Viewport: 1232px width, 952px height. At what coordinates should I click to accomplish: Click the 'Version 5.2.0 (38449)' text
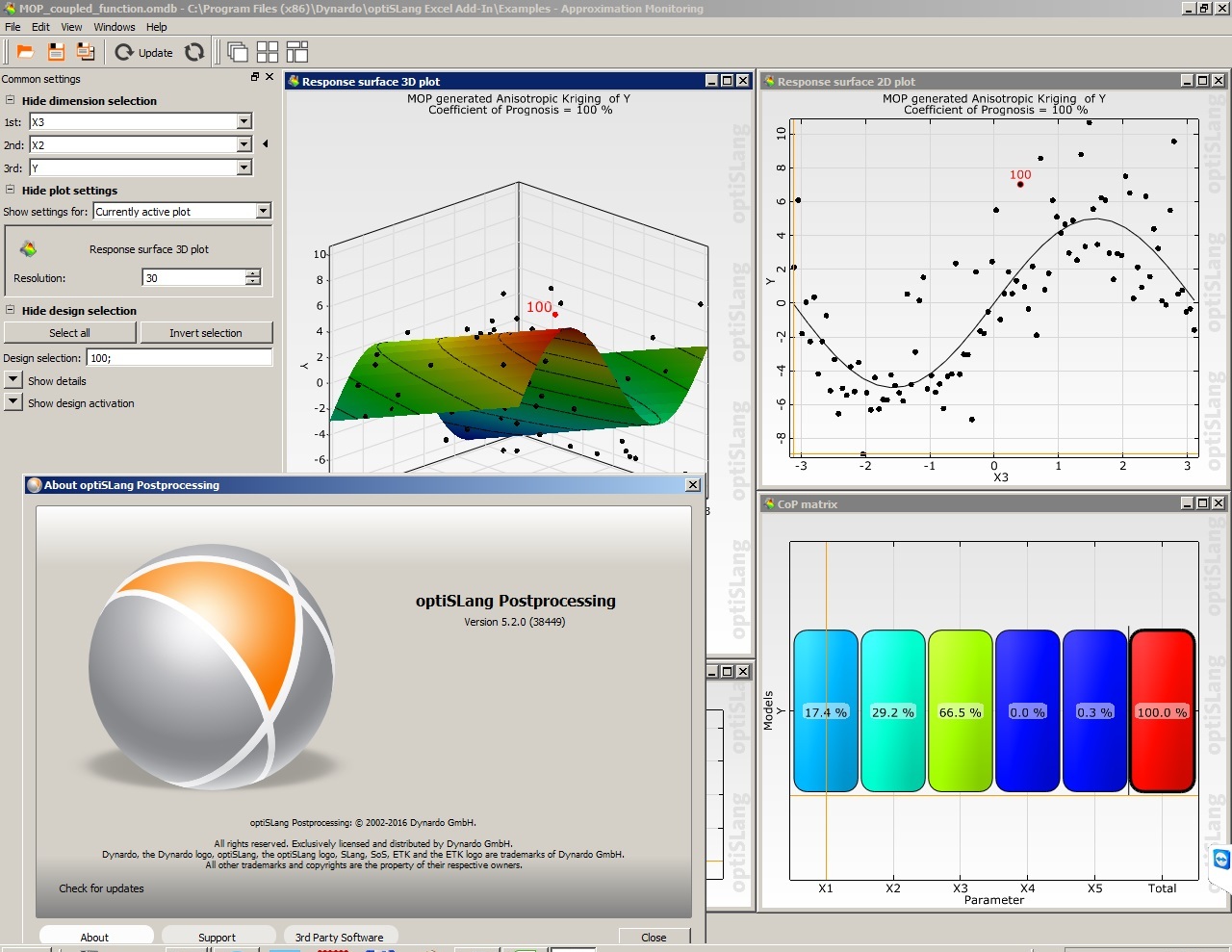(x=515, y=622)
